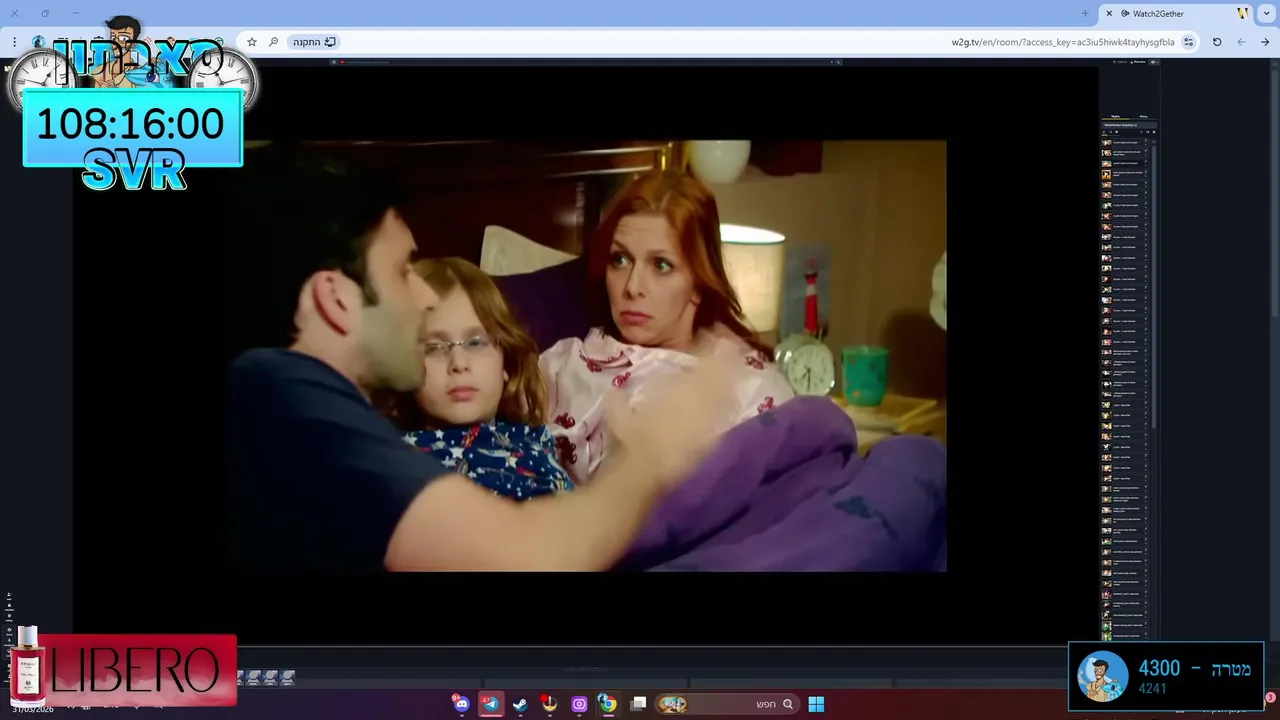Open site information icon beside the URL
This screenshot has height=720, width=1280.
(x=1188, y=42)
